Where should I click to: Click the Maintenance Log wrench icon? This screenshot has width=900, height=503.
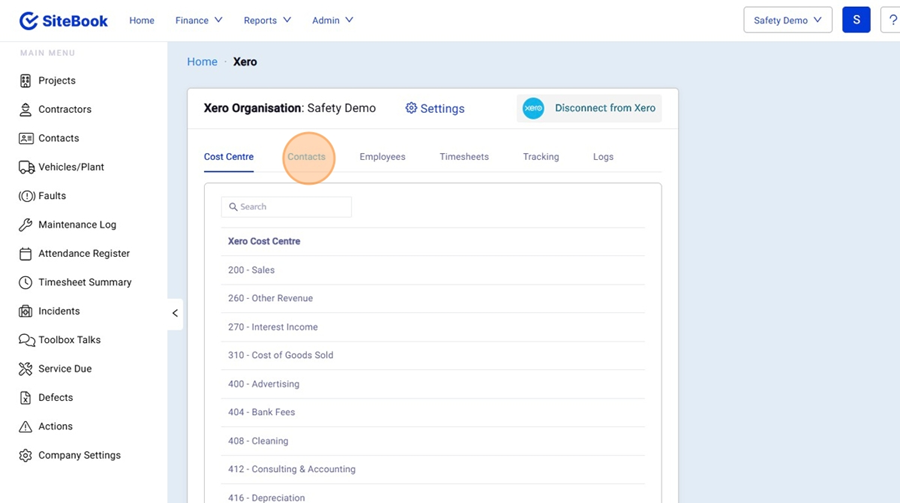(x=26, y=225)
